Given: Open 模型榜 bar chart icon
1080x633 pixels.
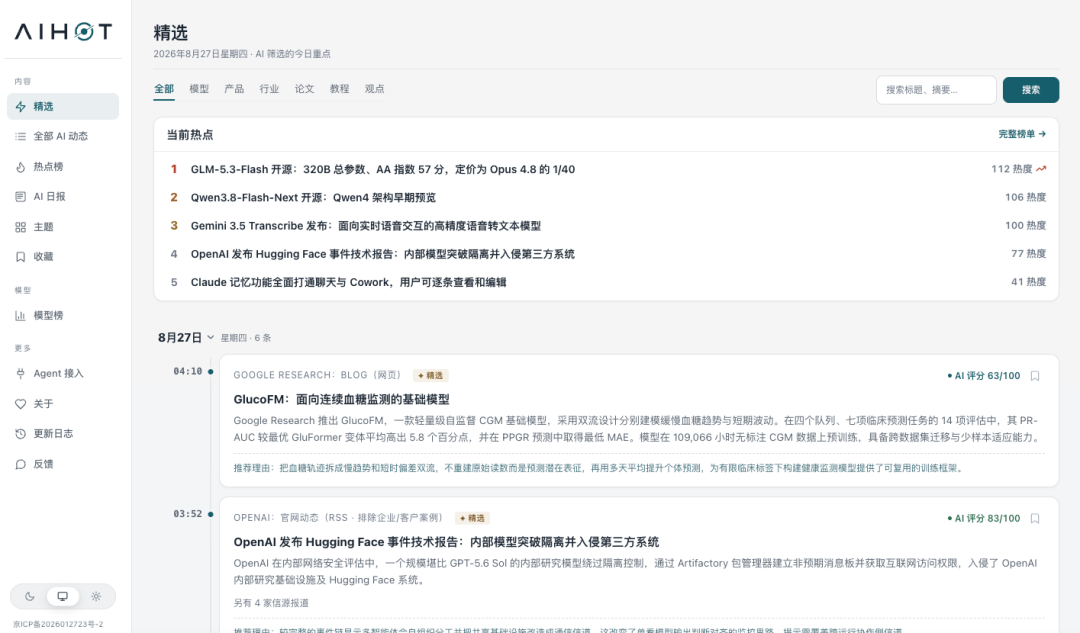Looking at the screenshot, I should 21,315.
